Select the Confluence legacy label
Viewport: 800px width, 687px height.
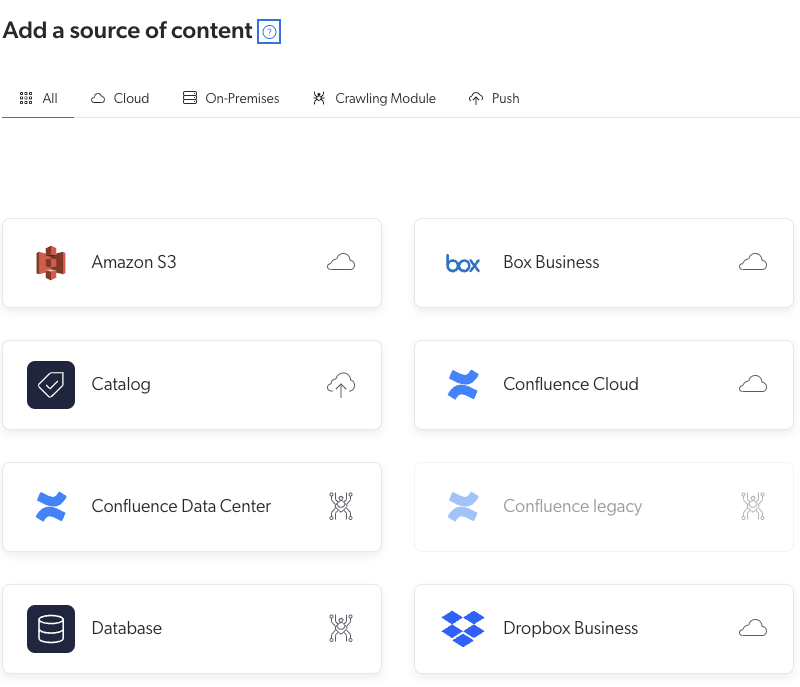click(x=572, y=506)
